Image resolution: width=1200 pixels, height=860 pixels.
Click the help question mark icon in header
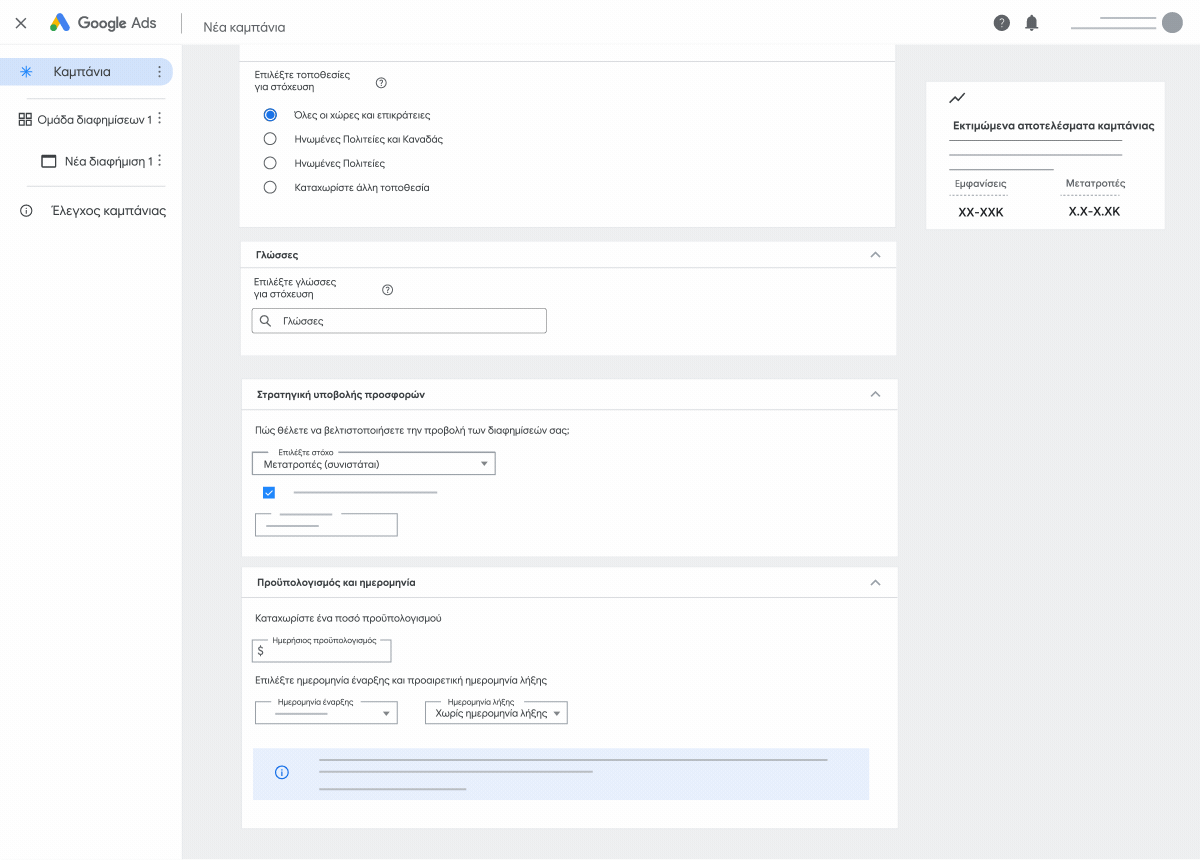click(1001, 23)
